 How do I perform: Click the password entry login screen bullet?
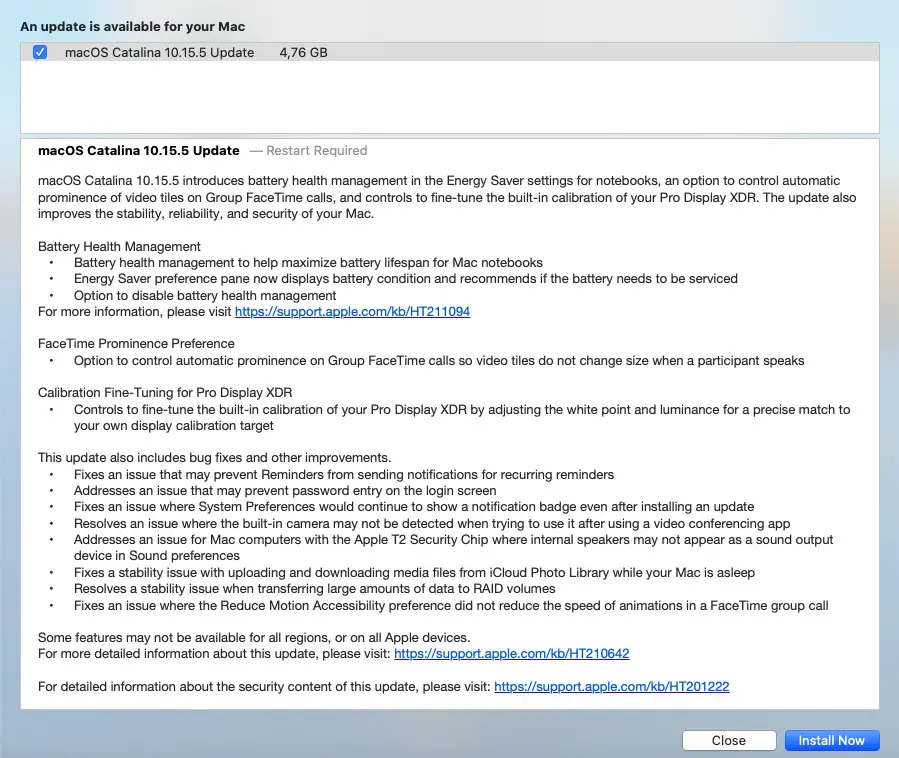284,491
